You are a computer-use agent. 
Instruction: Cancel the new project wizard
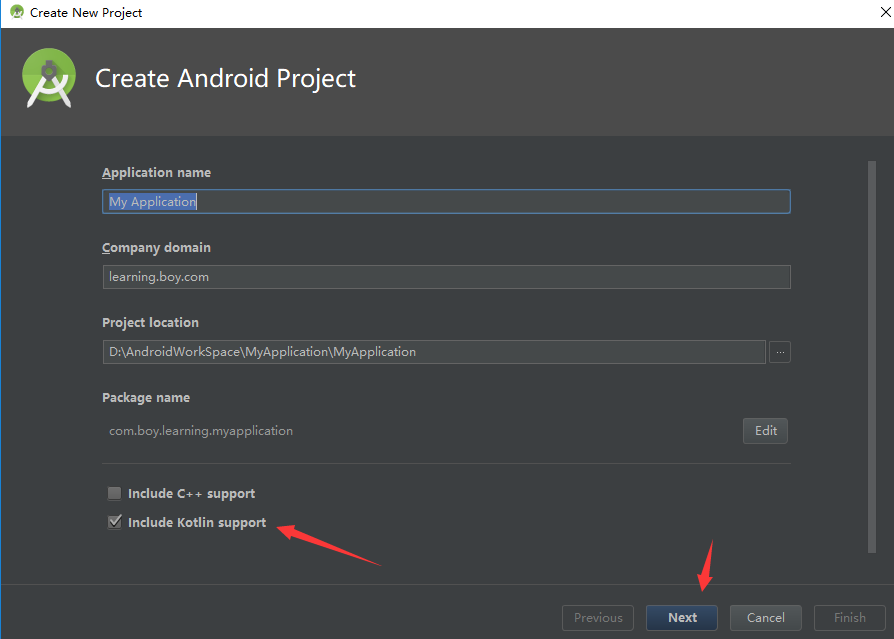[x=766, y=618]
